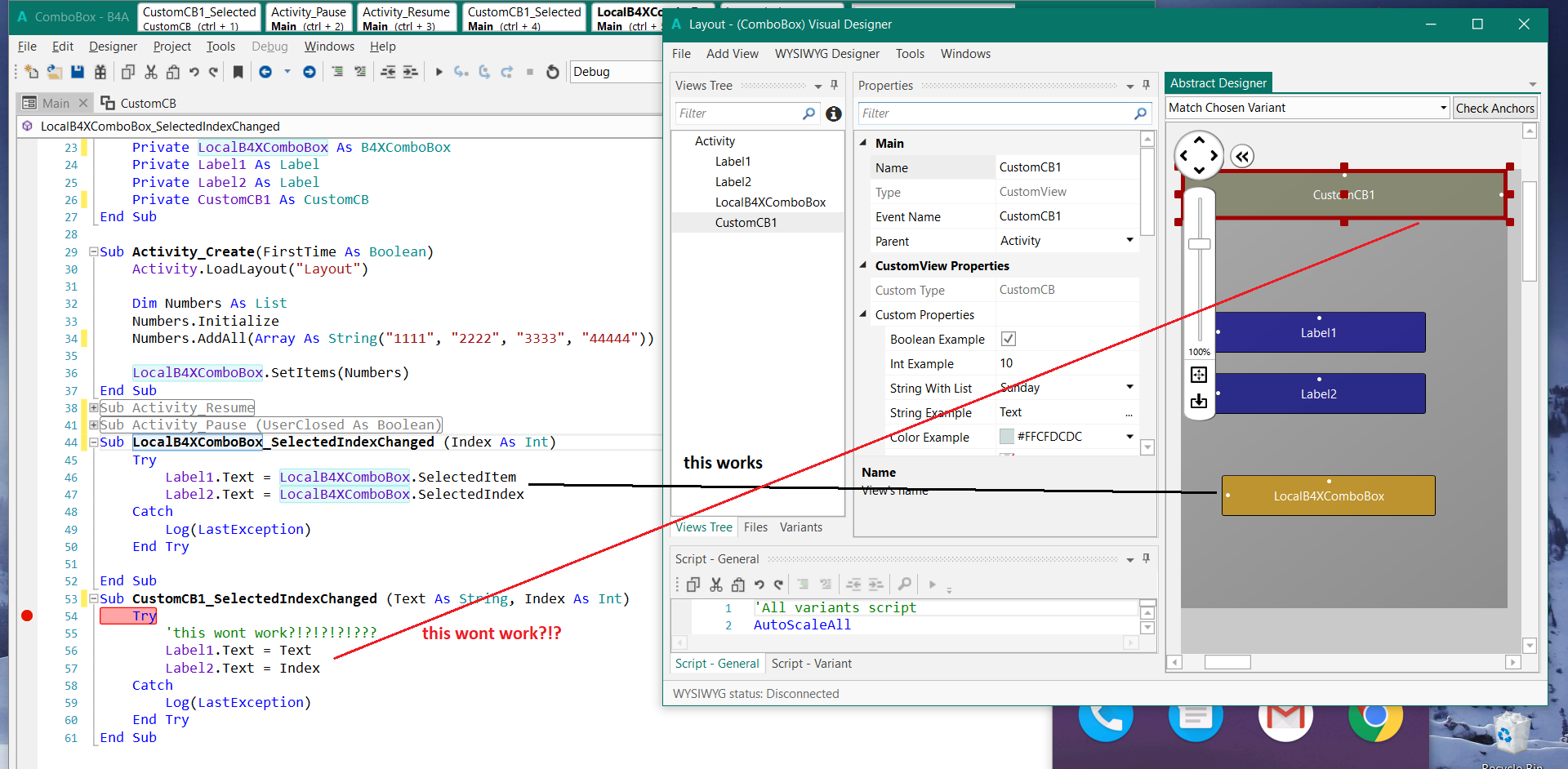
Task: Click the fit-to-screen icon below the zoom slider
Action: pos(1199,375)
